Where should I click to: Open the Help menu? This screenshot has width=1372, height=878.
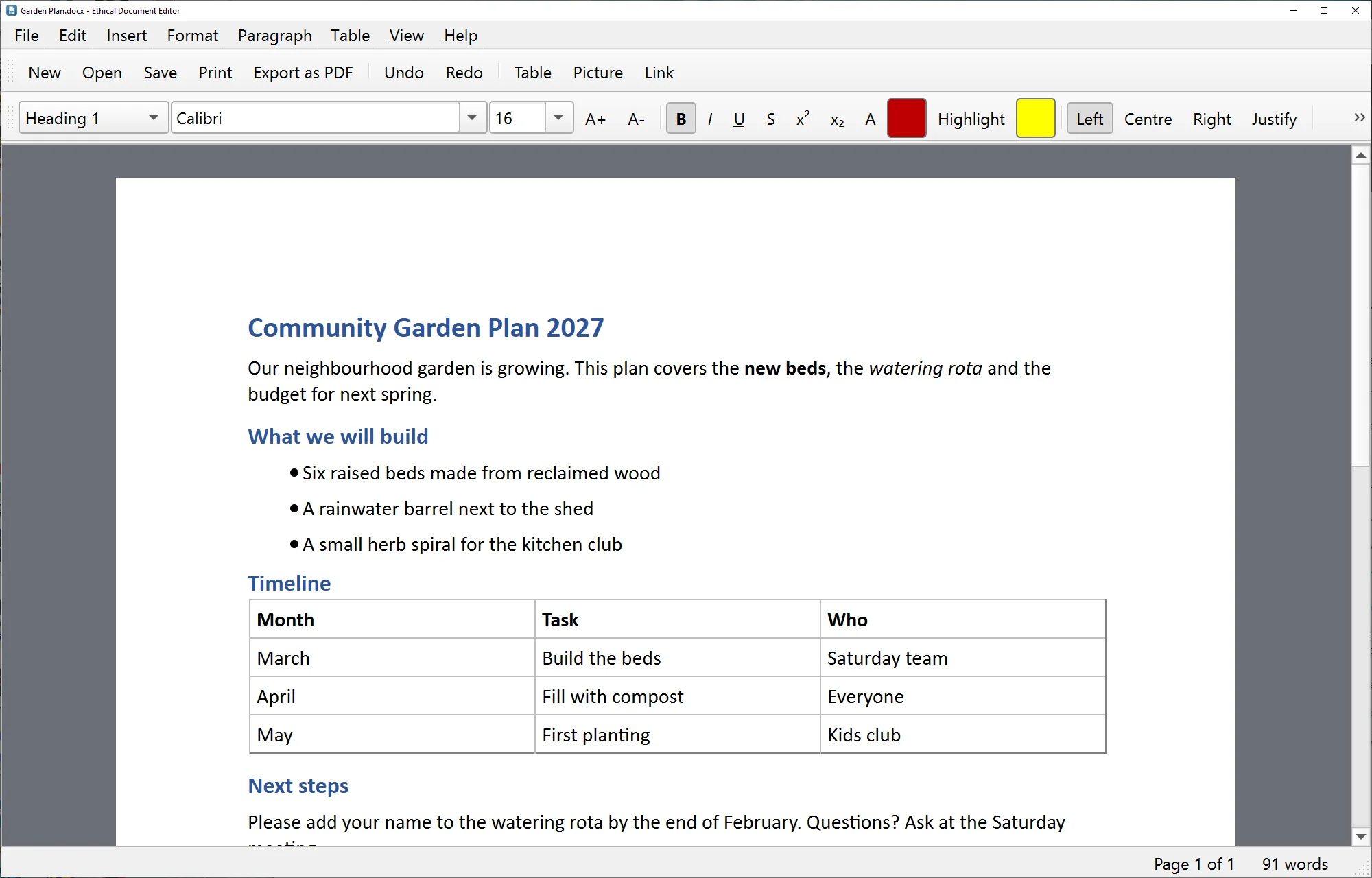click(460, 36)
